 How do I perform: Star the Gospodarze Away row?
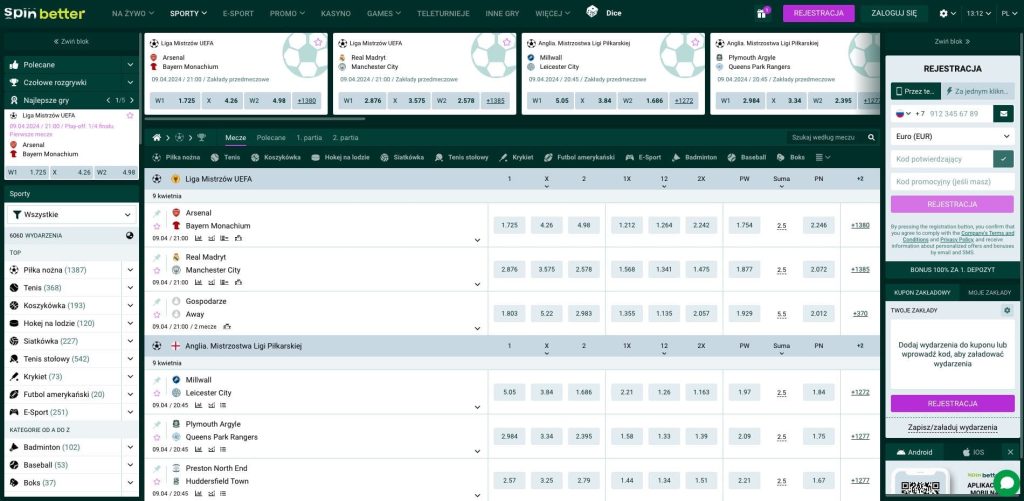click(x=157, y=314)
